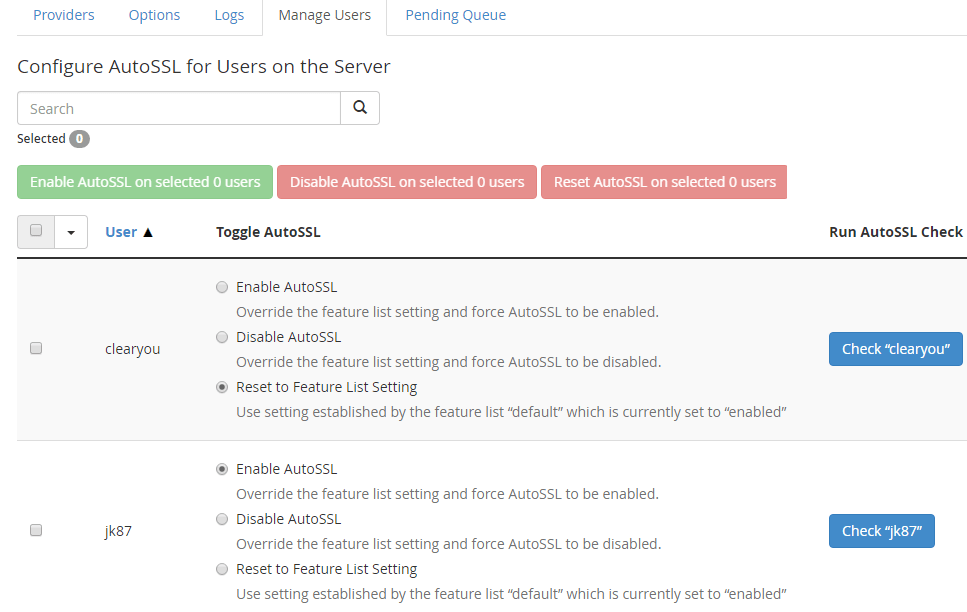Click the search magnifier icon button

pyautogui.click(x=360, y=108)
